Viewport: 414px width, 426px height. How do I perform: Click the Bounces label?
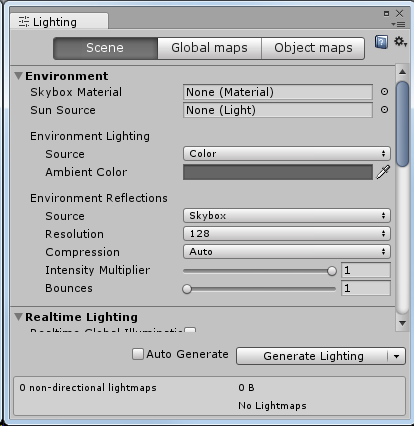(69, 288)
